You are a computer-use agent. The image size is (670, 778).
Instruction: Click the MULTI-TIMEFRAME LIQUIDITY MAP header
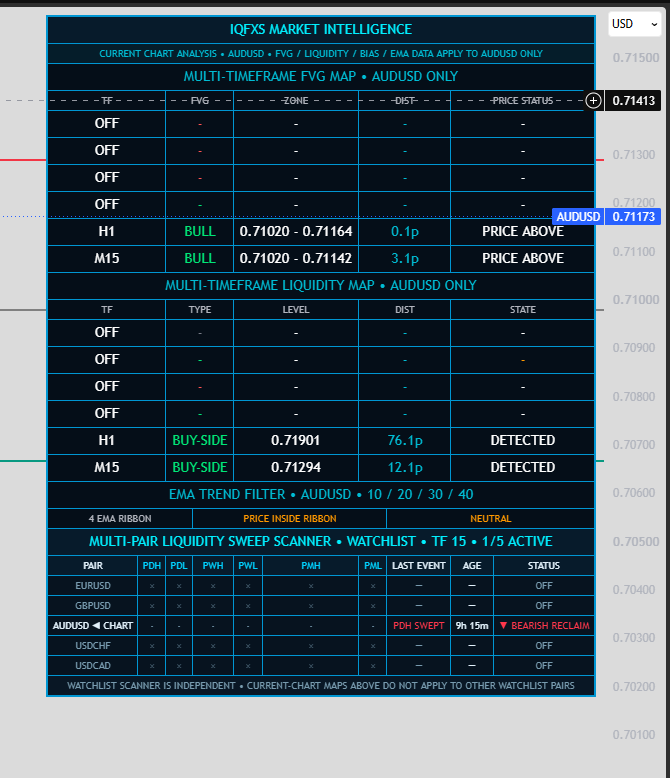point(321,285)
